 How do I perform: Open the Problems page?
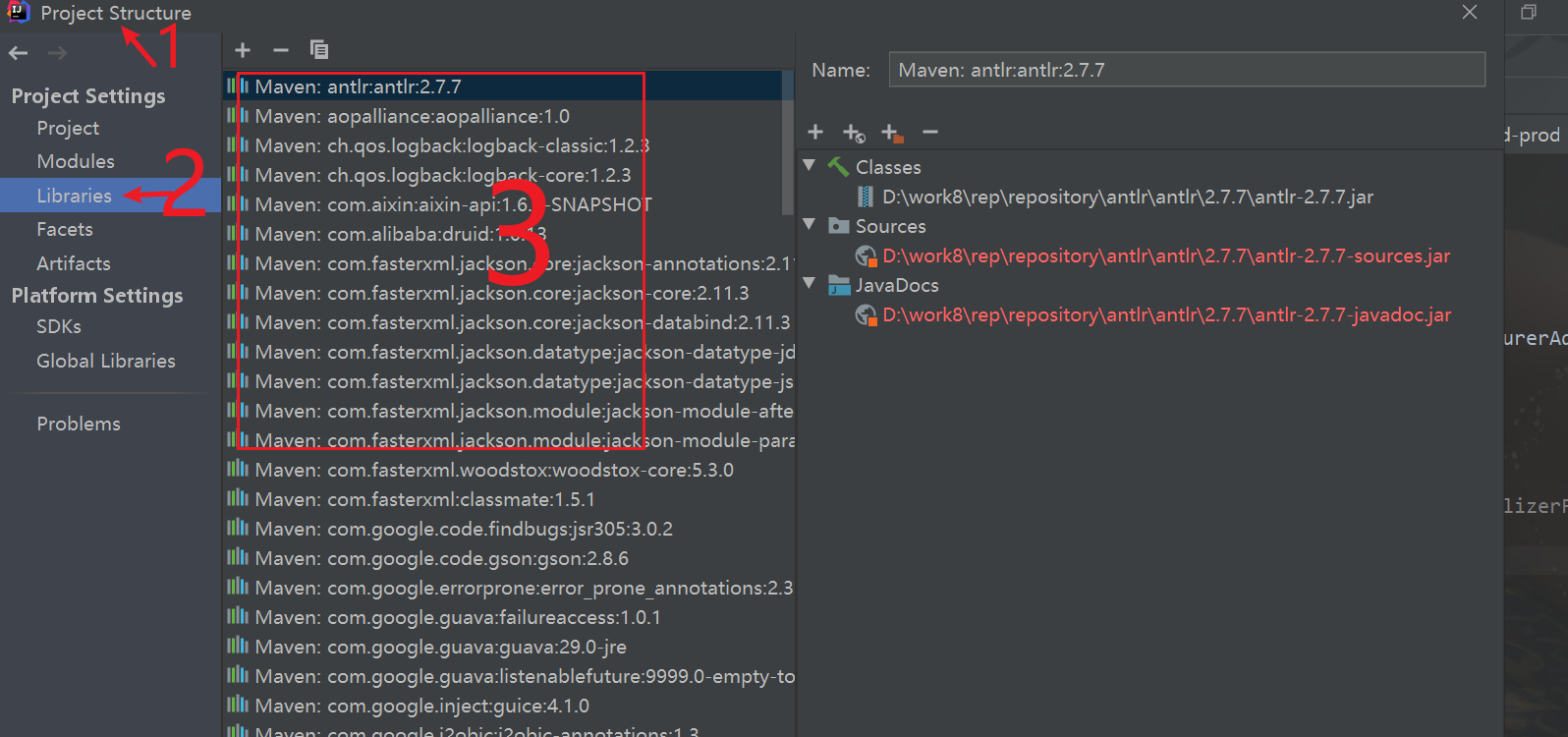[79, 424]
